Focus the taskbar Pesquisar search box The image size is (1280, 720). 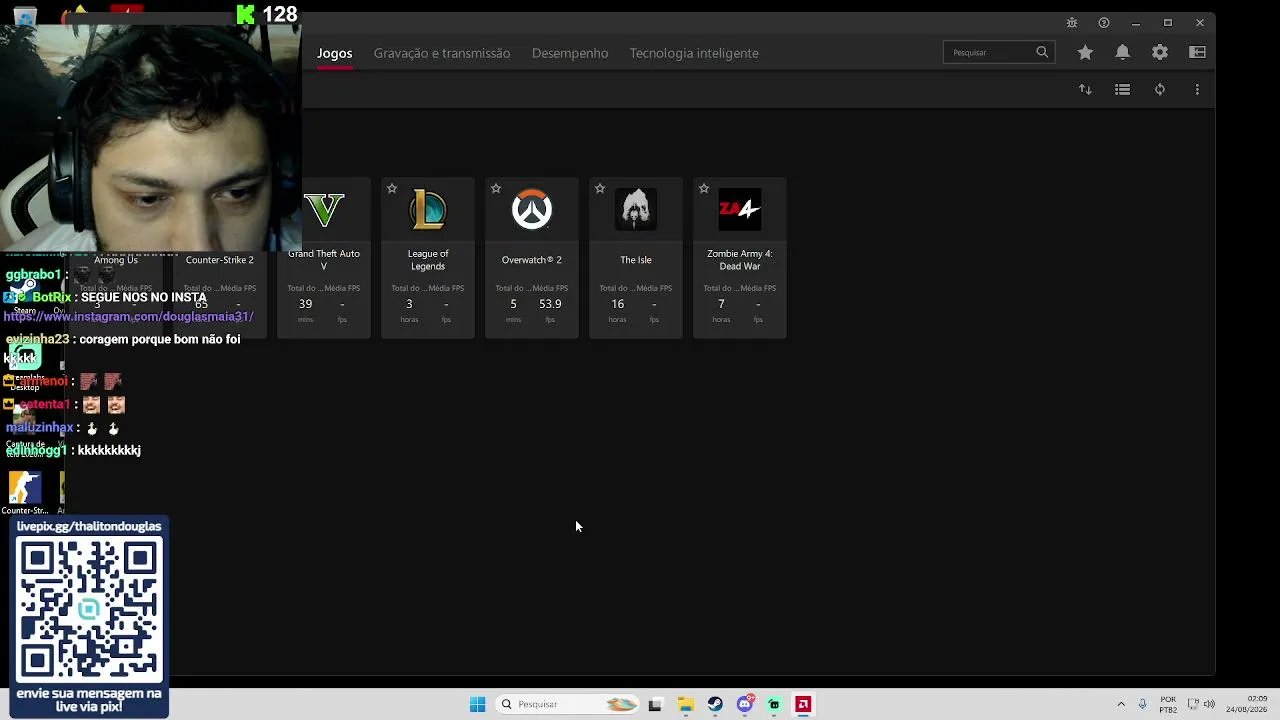tap(568, 704)
